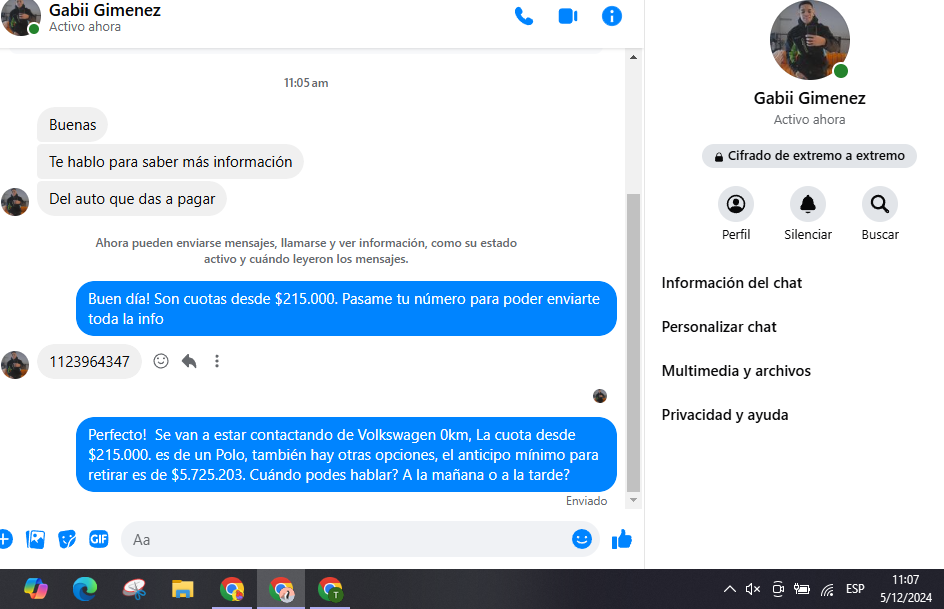
Task: Start a video call in chat header
Action: [568, 16]
